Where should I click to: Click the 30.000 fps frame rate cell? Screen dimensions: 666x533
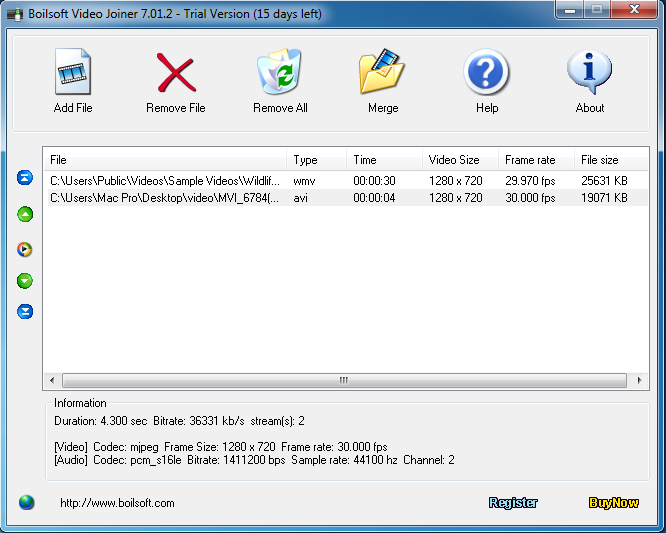[530, 198]
